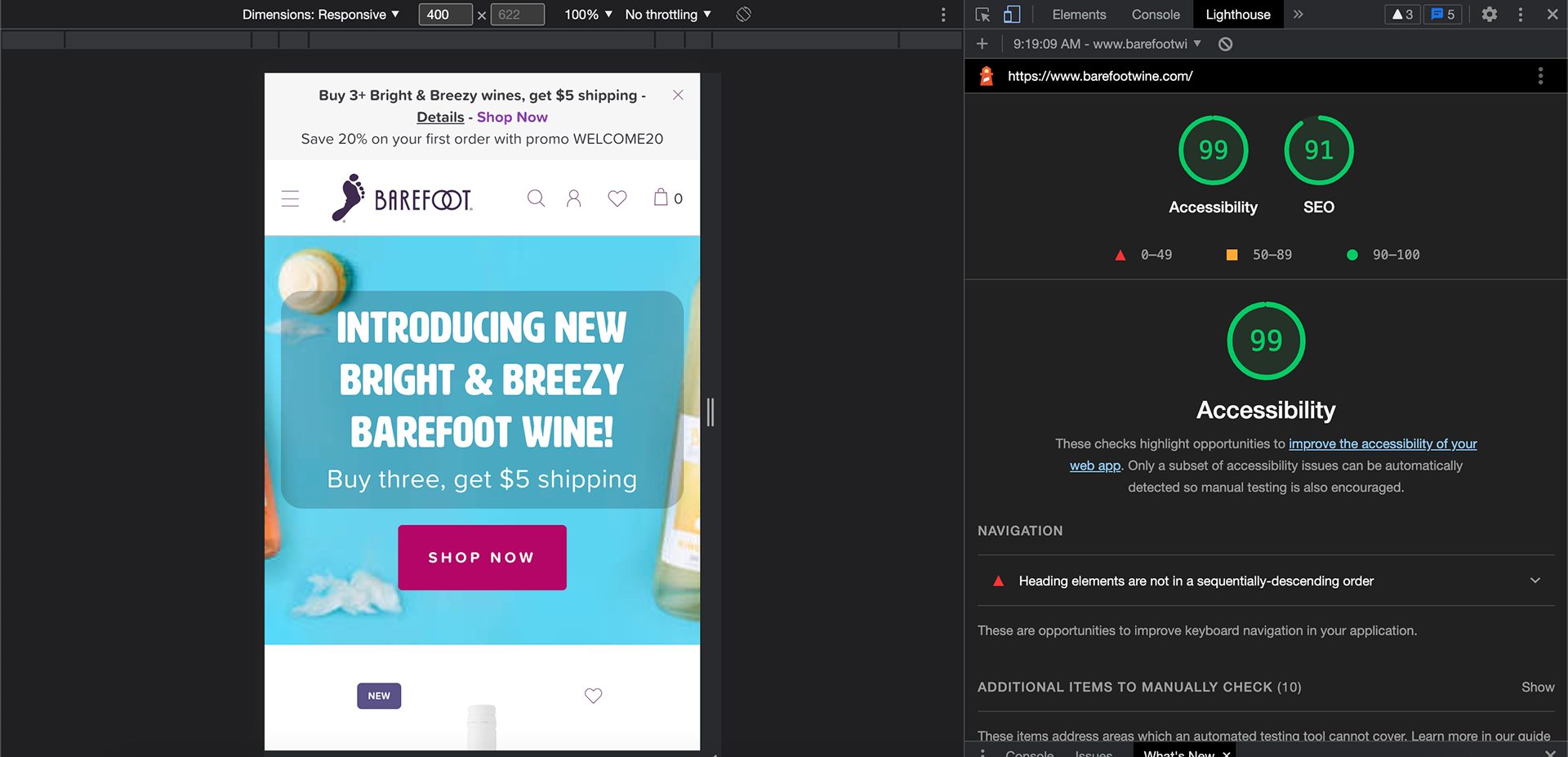This screenshot has height=757, width=1568.
Task: Click the viewport height field
Action: tap(517, 15)
